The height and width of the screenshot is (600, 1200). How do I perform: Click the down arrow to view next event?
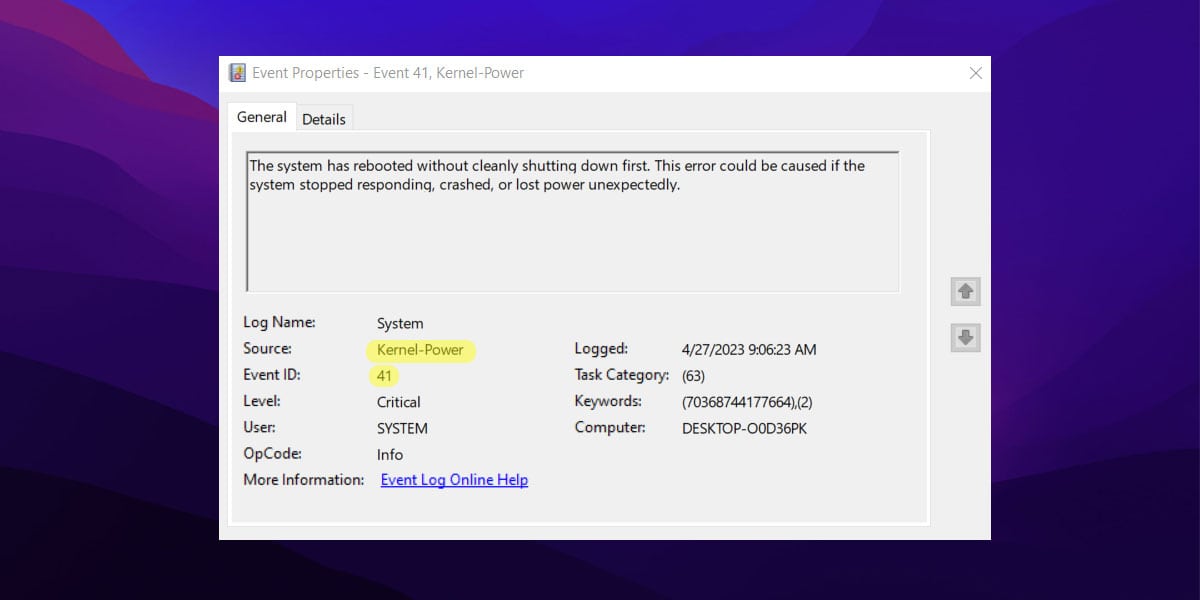(x=964, y=337)
